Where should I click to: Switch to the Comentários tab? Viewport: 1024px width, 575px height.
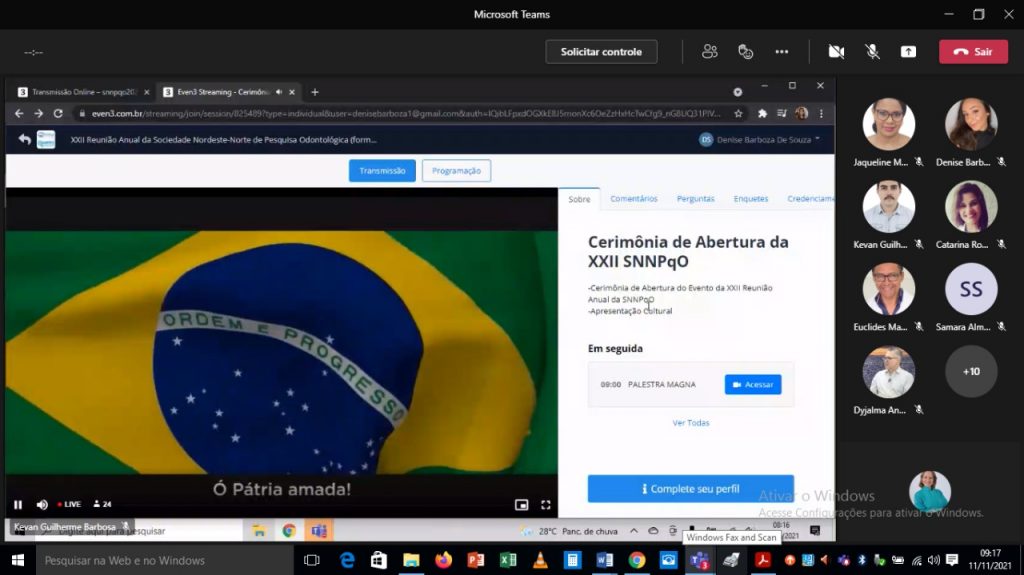tap(633, 199)
